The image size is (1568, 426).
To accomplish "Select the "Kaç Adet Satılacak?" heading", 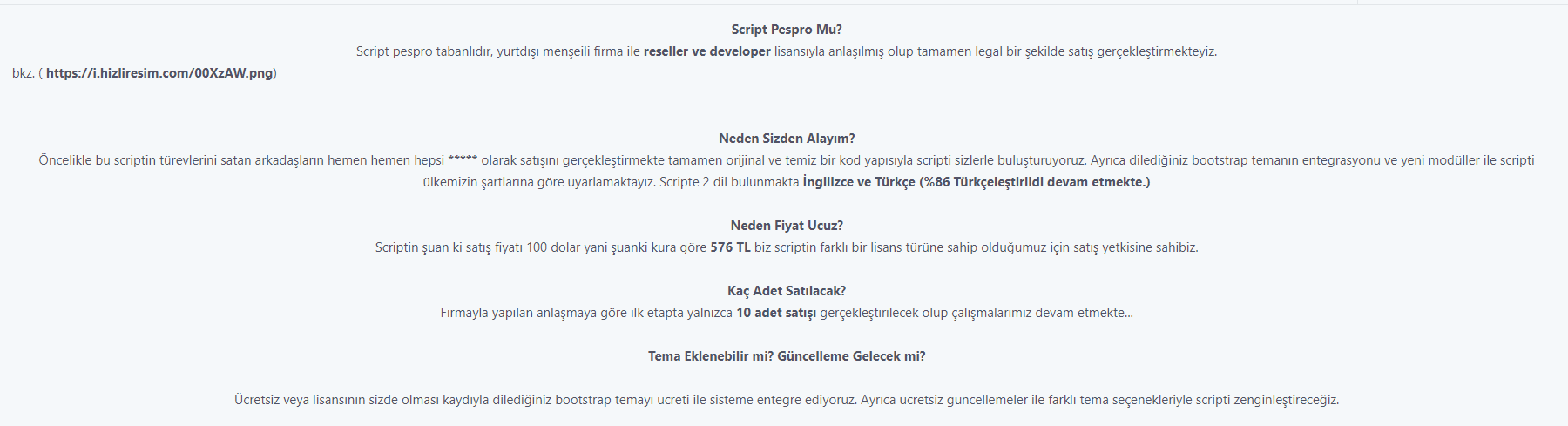I will tap(787, 291).
